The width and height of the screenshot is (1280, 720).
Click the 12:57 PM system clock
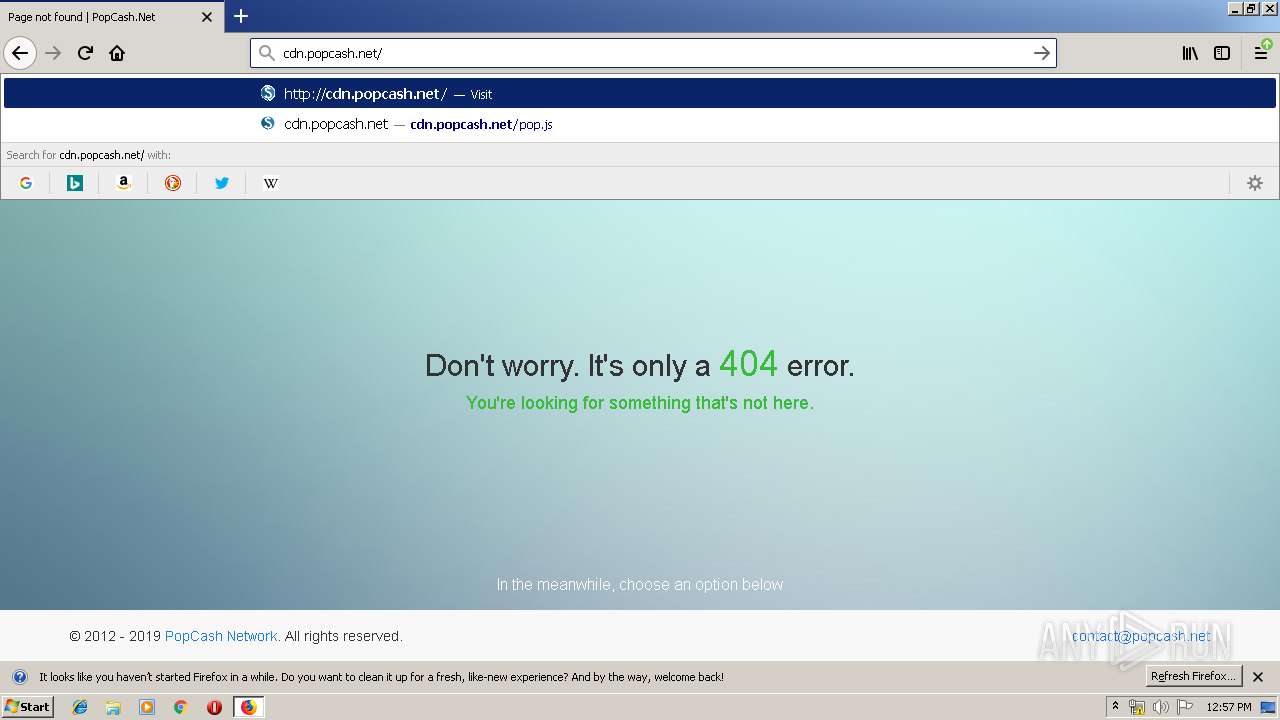(x=1229, y=707)
